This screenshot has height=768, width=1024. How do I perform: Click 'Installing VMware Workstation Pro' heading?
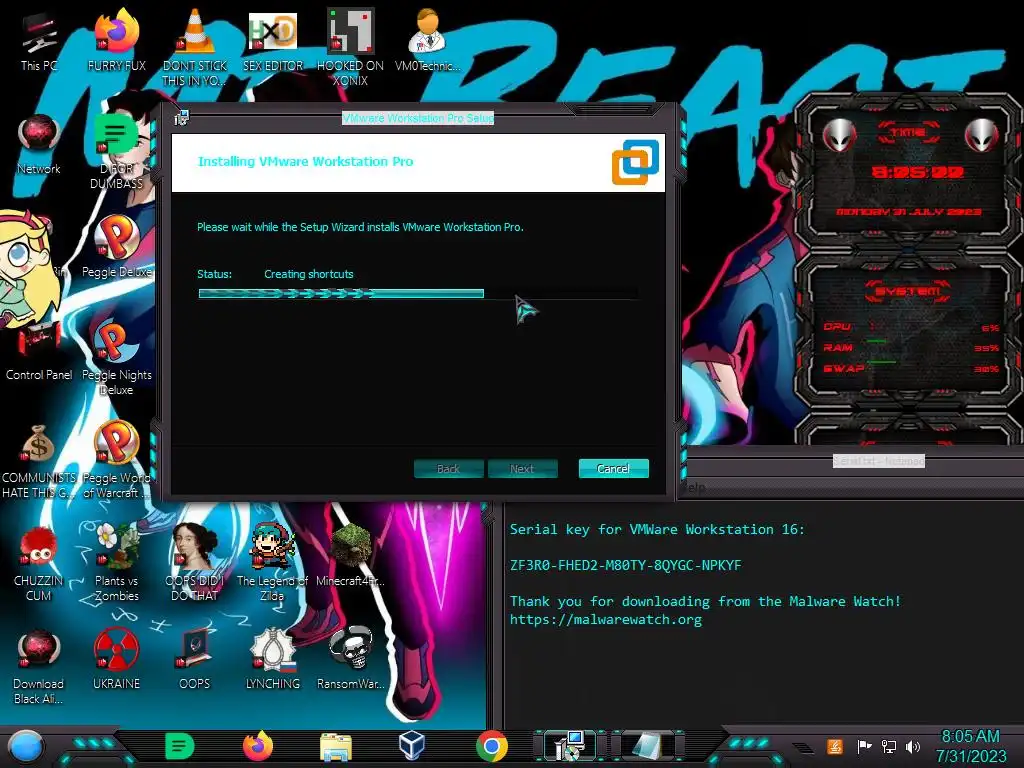[x=306, y=161]
